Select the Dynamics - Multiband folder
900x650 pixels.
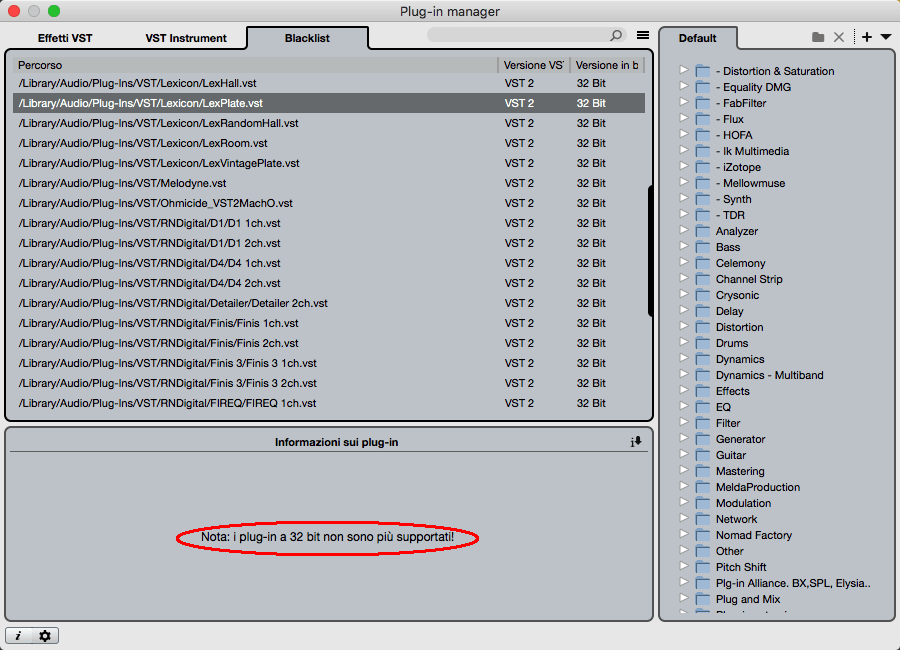(769, 376)
